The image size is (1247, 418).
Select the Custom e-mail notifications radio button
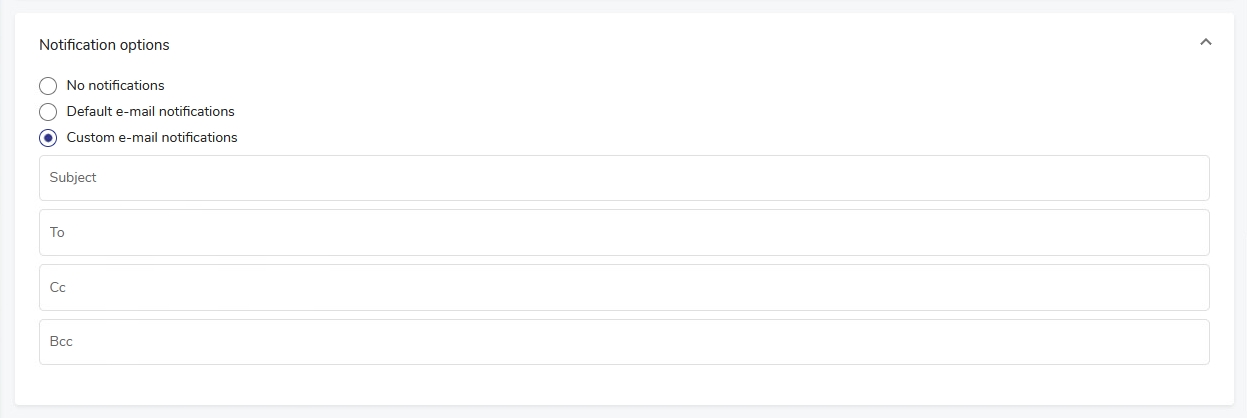[48, 138]
